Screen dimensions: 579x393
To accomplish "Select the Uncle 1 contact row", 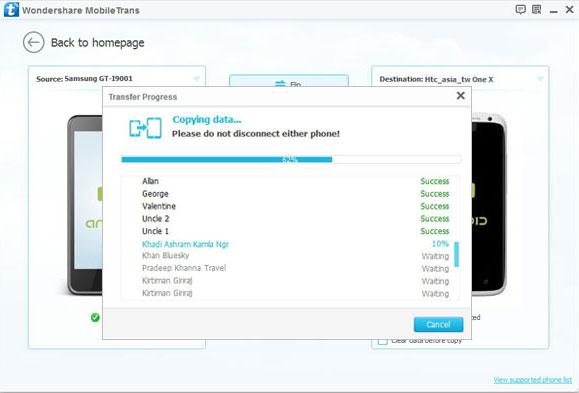I will 290,231.
